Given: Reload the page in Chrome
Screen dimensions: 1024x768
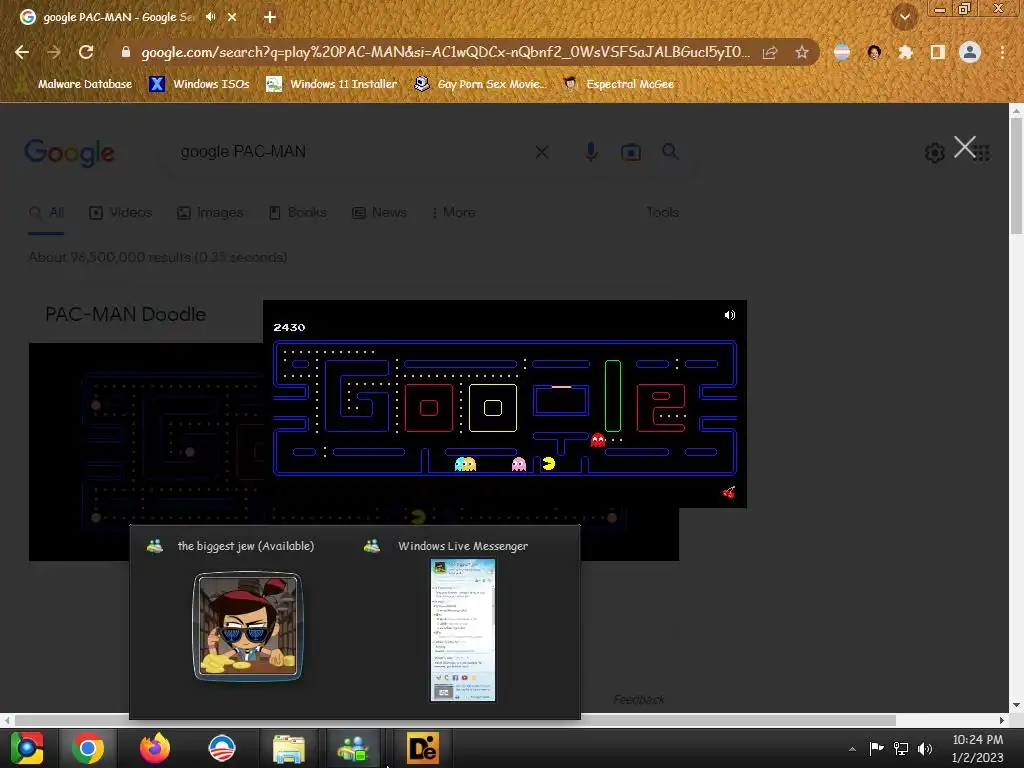Looking at the screenshot, I should pyautogui.click(x=86, y=52).
